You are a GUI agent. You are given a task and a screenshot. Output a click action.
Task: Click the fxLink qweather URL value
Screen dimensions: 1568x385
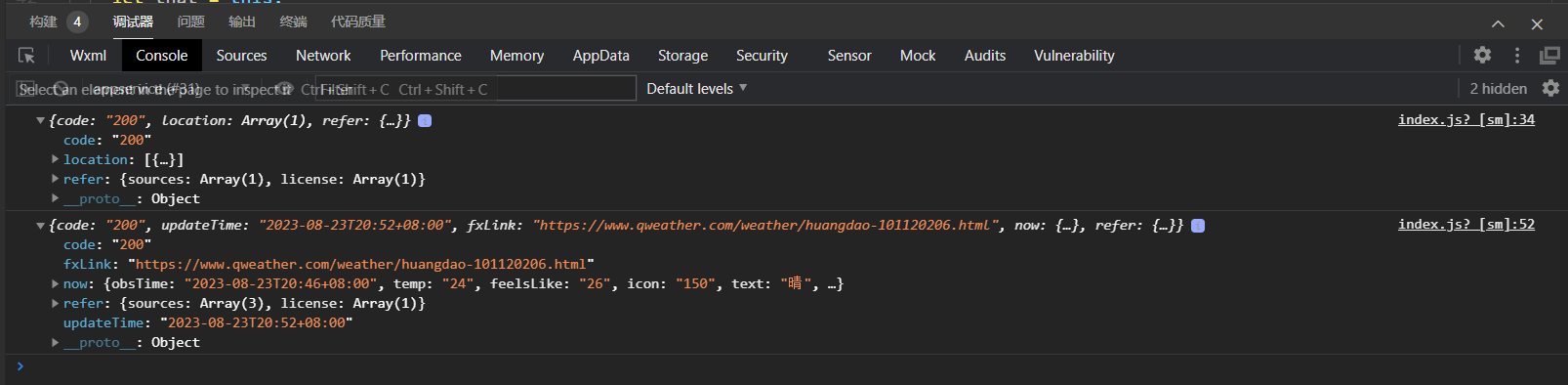click(360, 264)
